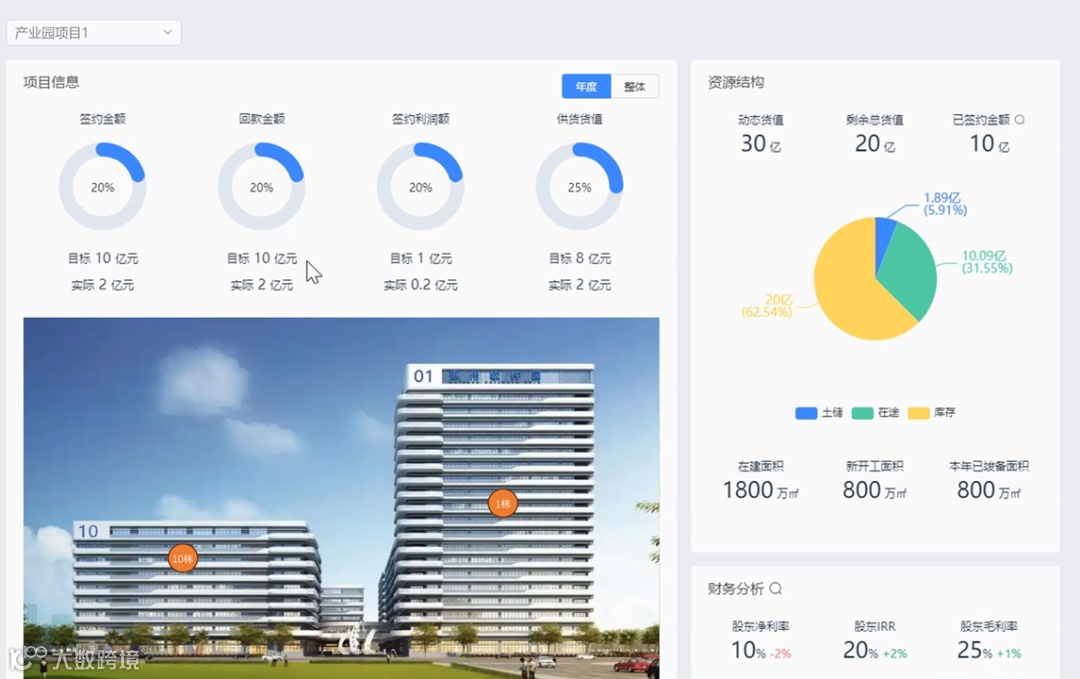The image size is (1080, 679).
Task: Click the 在建面积 1800 万㎡ value
Action: tap(760, 490)
